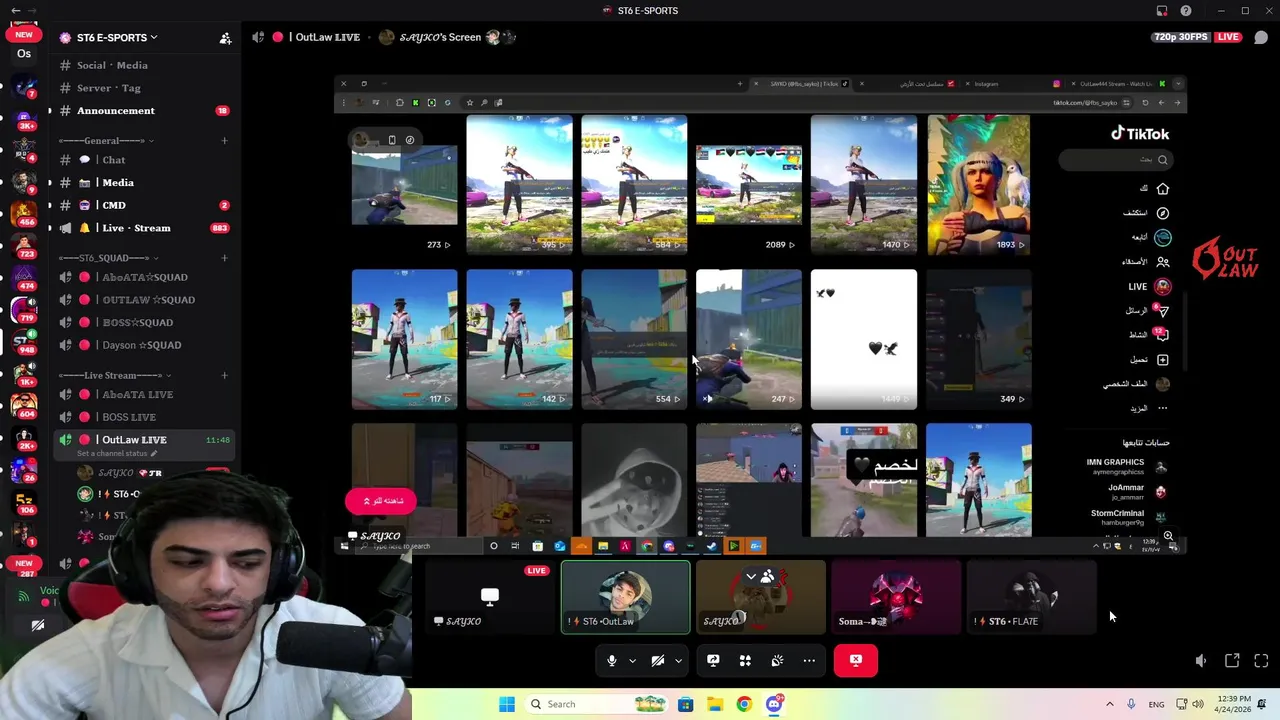Open the Discord inbox icon
This screenshot has height=720, width=1280.
(1162, 10)
